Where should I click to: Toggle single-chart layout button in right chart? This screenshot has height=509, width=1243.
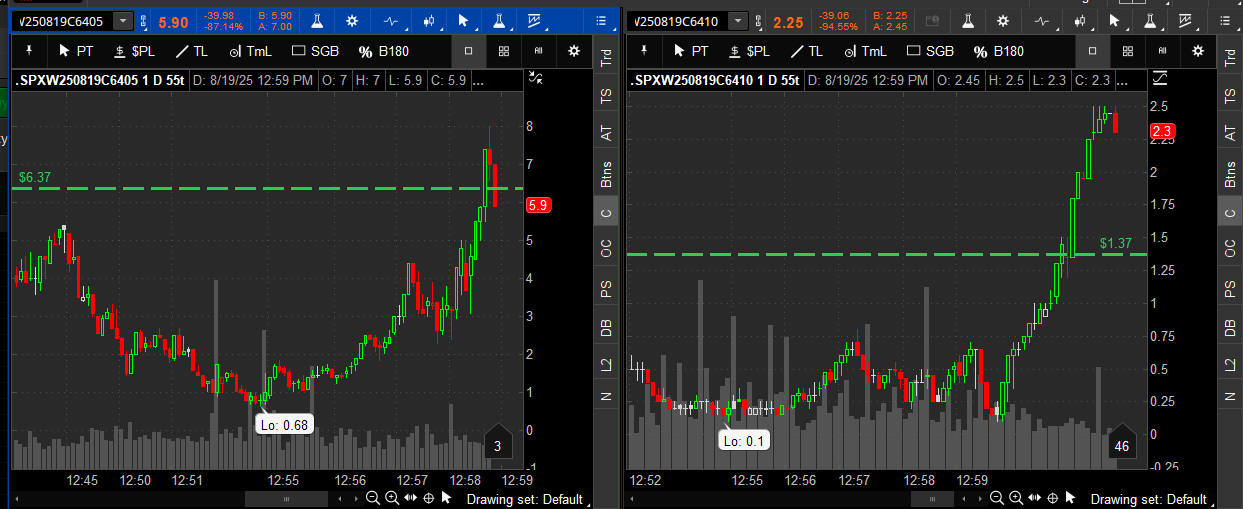click(x=1091, y=51)
